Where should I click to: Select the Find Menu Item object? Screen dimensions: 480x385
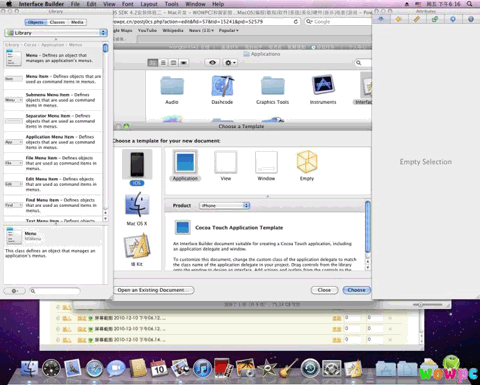(53, 205)
